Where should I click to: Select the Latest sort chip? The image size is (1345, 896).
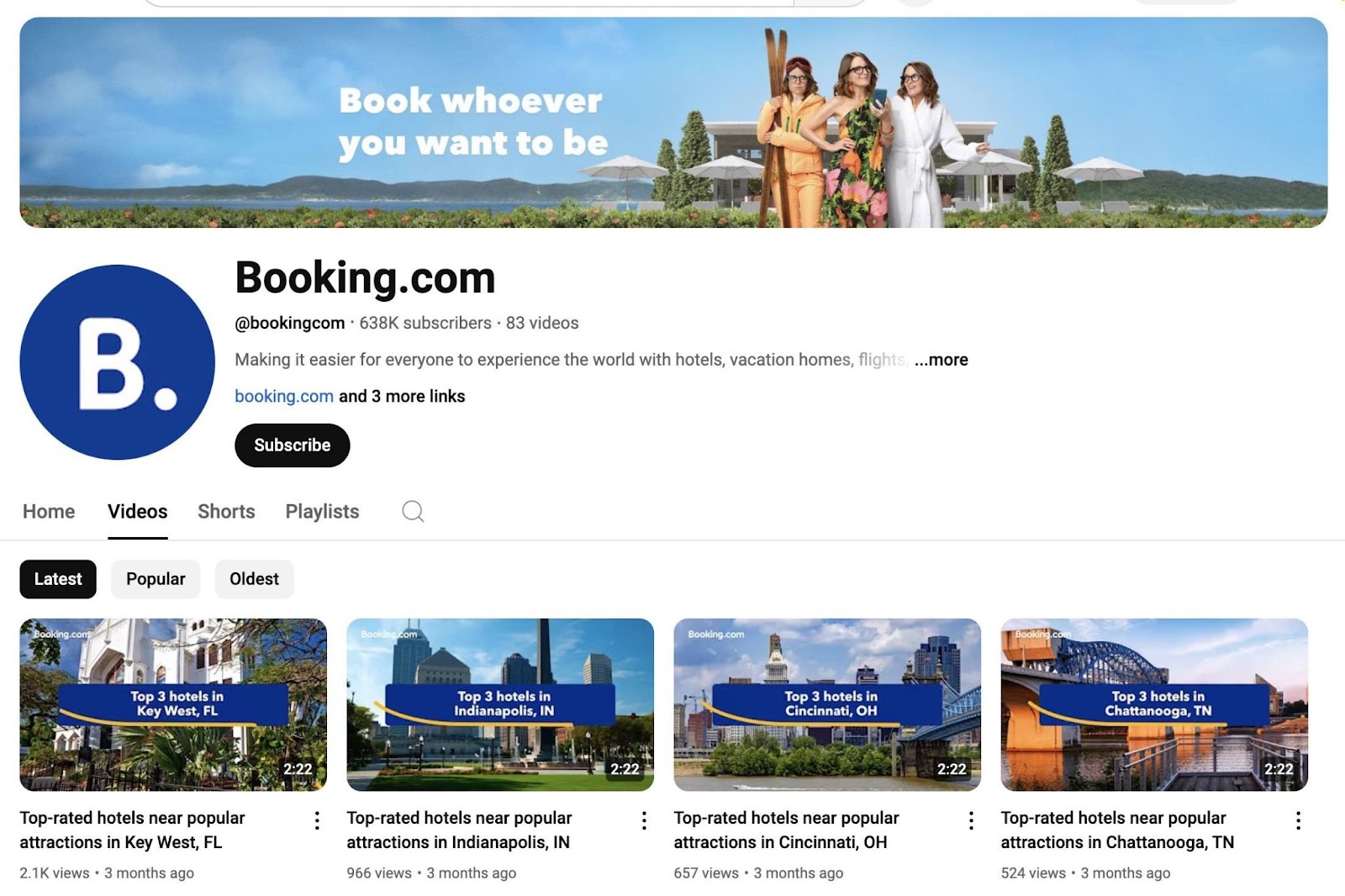pyautogui.click(x=58, y=579)
